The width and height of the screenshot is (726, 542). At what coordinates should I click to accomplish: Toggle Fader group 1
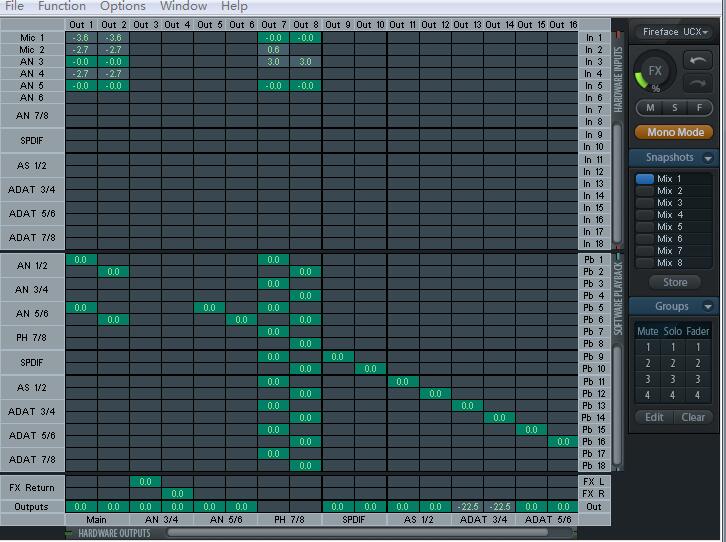[698, 347]
